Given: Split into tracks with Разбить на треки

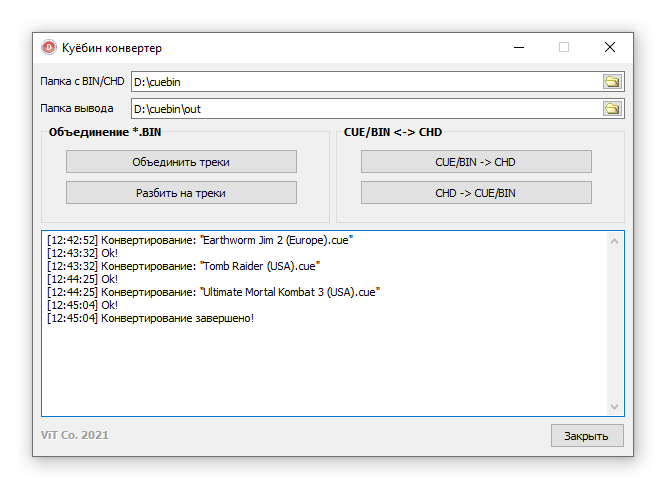Looking at the screenshot, I should tap(181, 193).
